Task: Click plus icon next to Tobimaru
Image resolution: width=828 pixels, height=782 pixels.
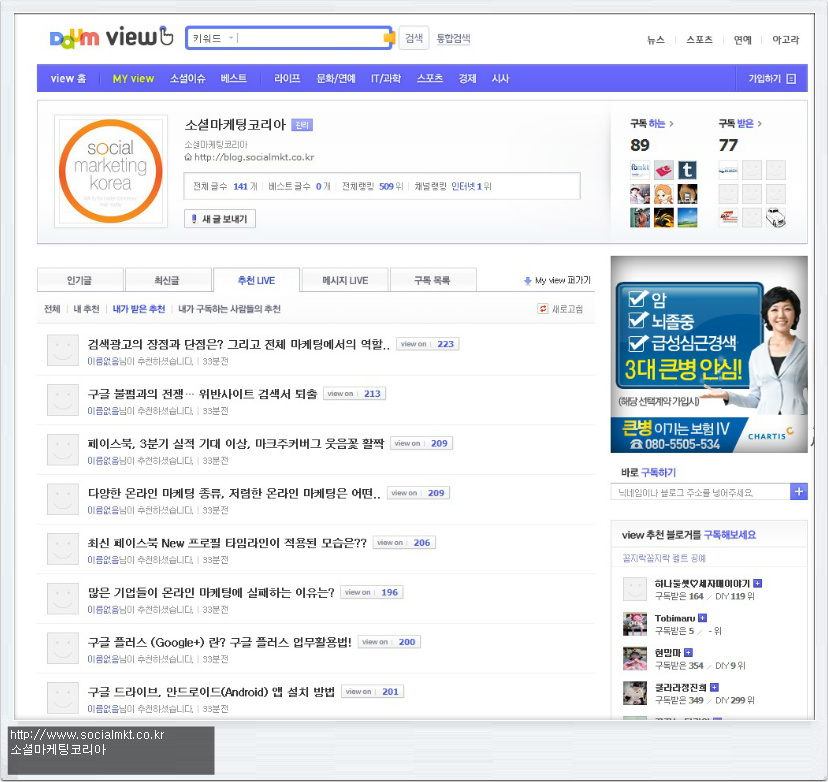Action: 702,618
